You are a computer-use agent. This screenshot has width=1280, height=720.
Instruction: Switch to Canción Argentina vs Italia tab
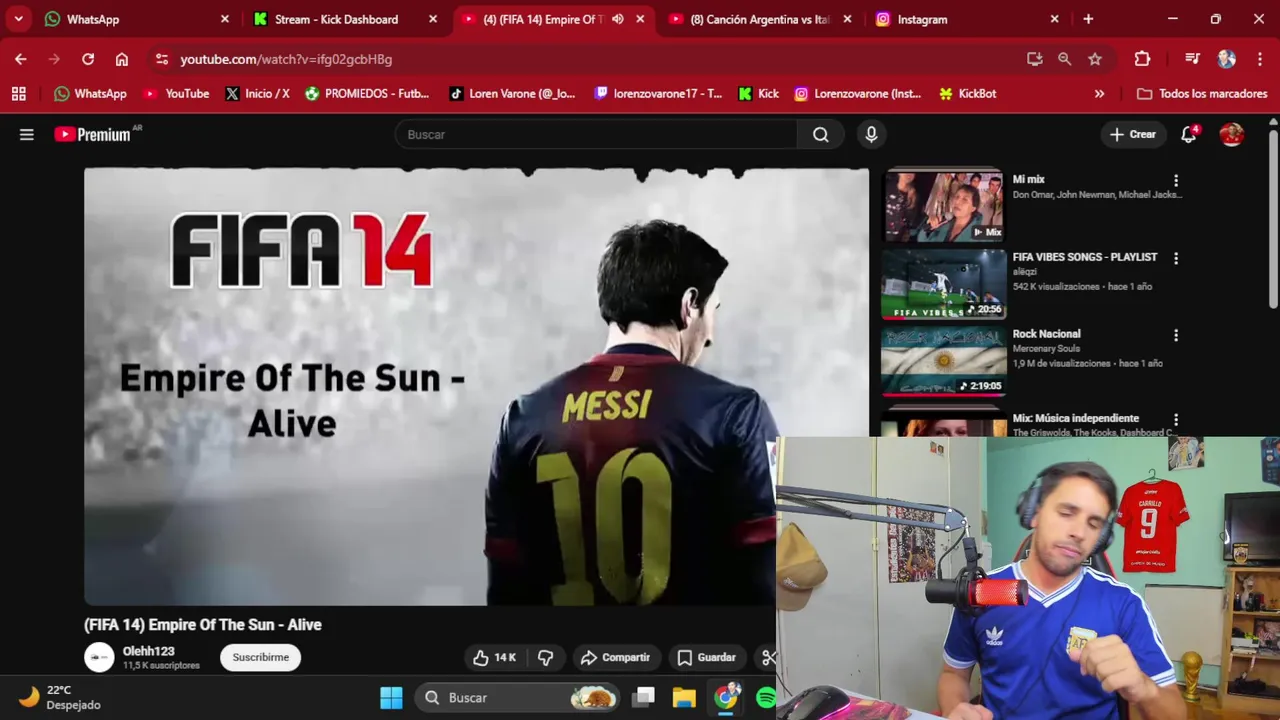pos(760,19)
